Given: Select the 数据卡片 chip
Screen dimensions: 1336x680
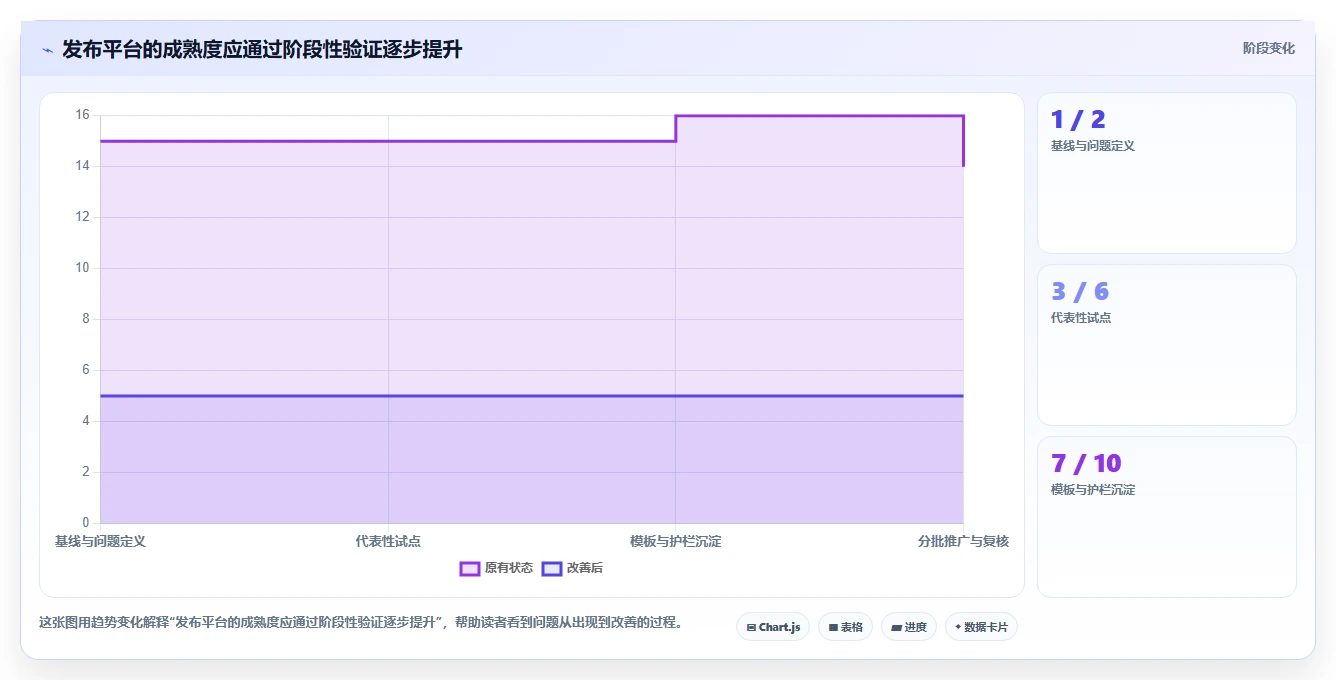Looking at the screenshot, I should point(981,627).
